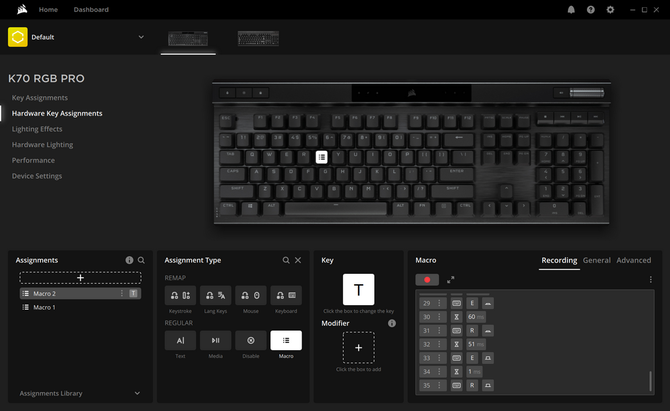The height and width of the screenshot is (411, 670).
Task: Click the delay hourglass in step 30
Action: [x=456, y=317]
